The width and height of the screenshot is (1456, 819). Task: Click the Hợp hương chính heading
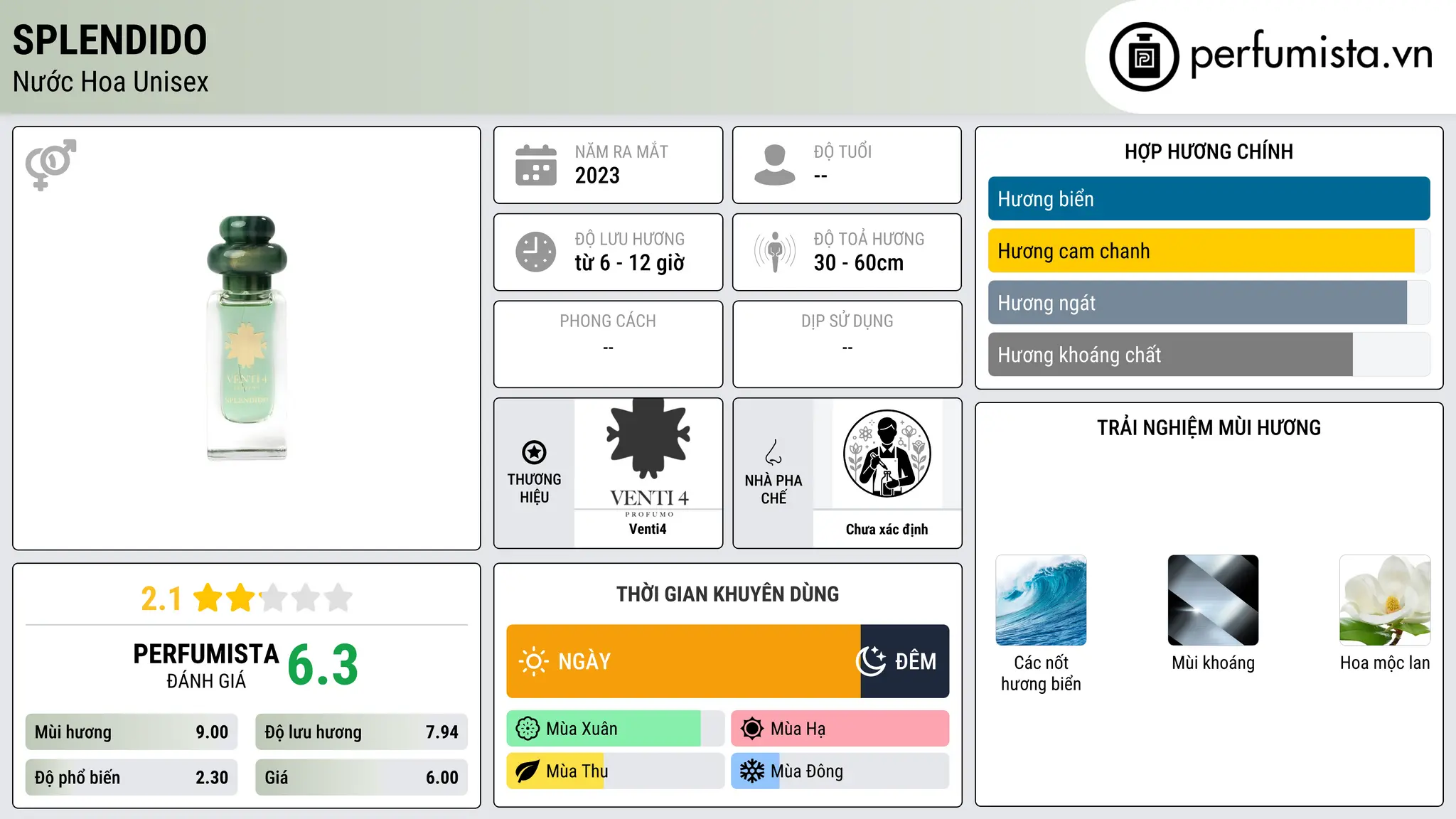[1209, 151]
